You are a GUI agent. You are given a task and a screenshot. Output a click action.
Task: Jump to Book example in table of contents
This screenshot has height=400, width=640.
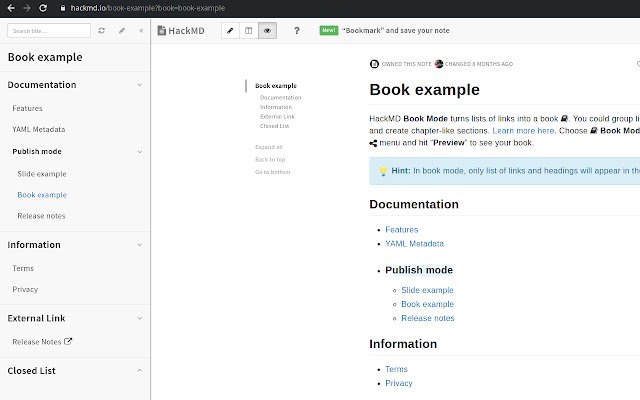[x=276, y=86]
